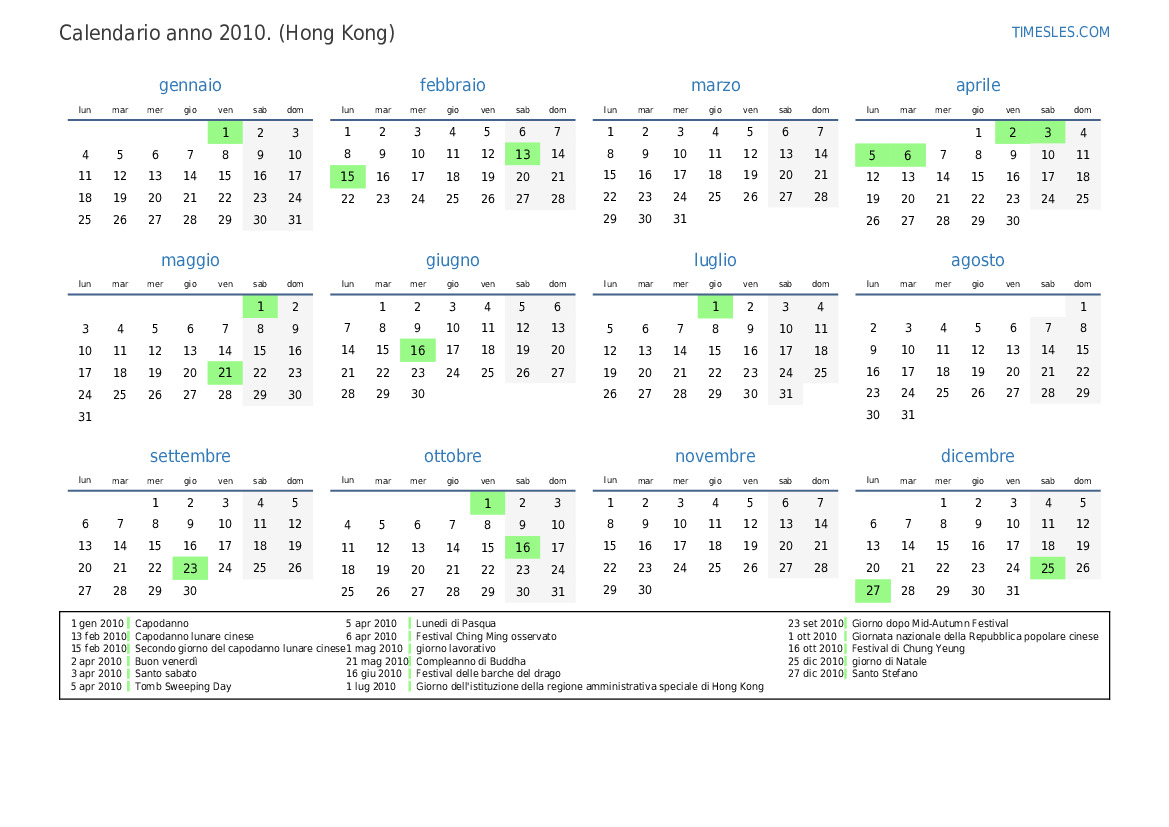Select highlighted 23 in settembre
The image size is (1169, 827).
pyautogui.click(x=190, y=568)
